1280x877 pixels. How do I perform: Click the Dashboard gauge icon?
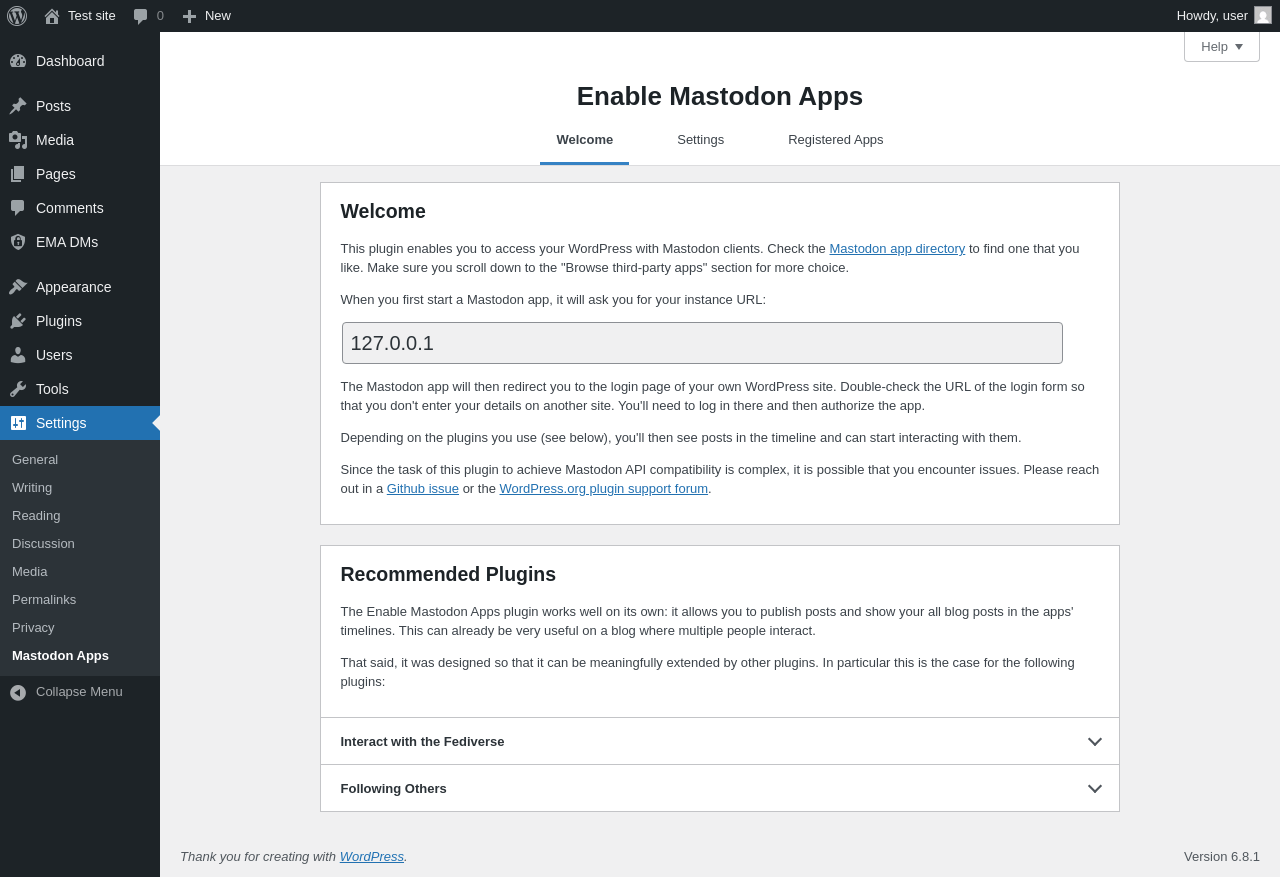(18, 61)
